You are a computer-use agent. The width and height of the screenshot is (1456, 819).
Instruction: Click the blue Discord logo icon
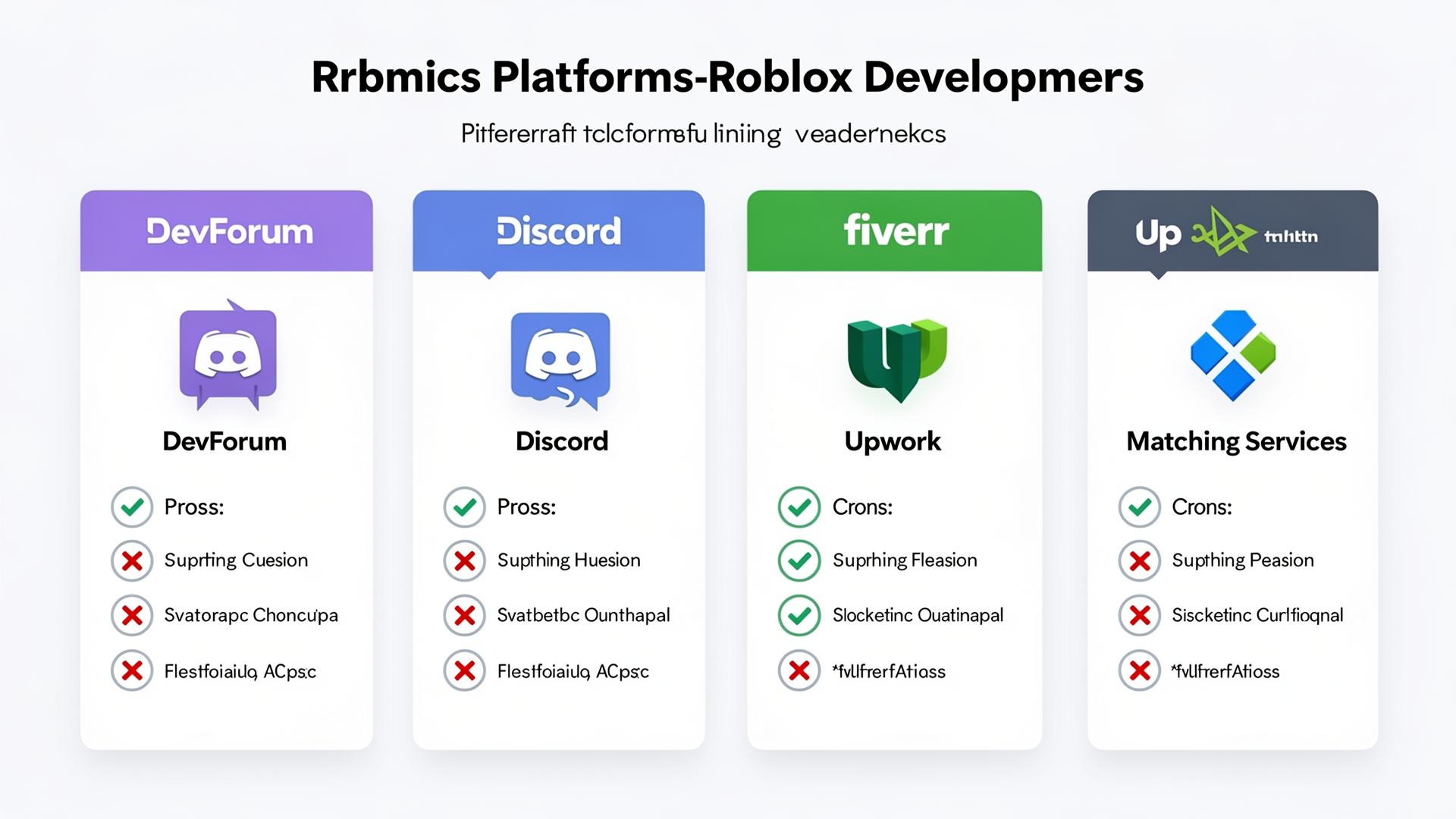[x=560, y=361]
